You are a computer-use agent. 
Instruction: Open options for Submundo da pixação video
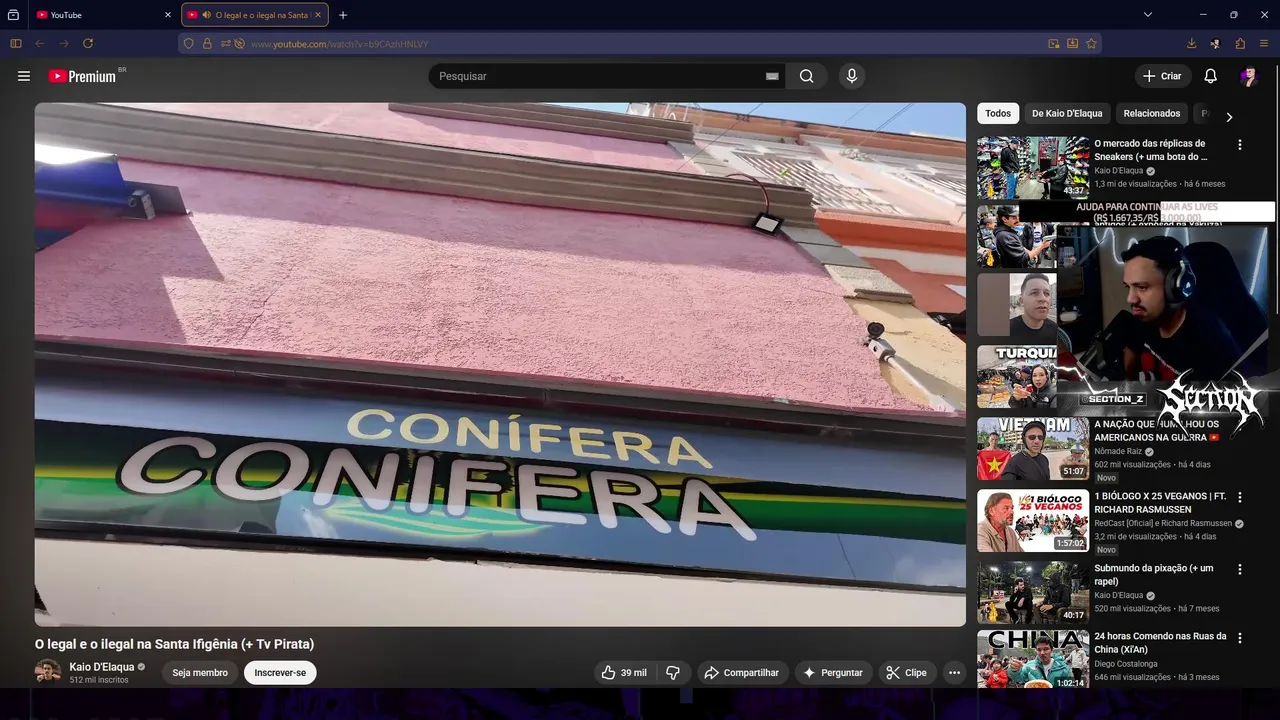1240,569
